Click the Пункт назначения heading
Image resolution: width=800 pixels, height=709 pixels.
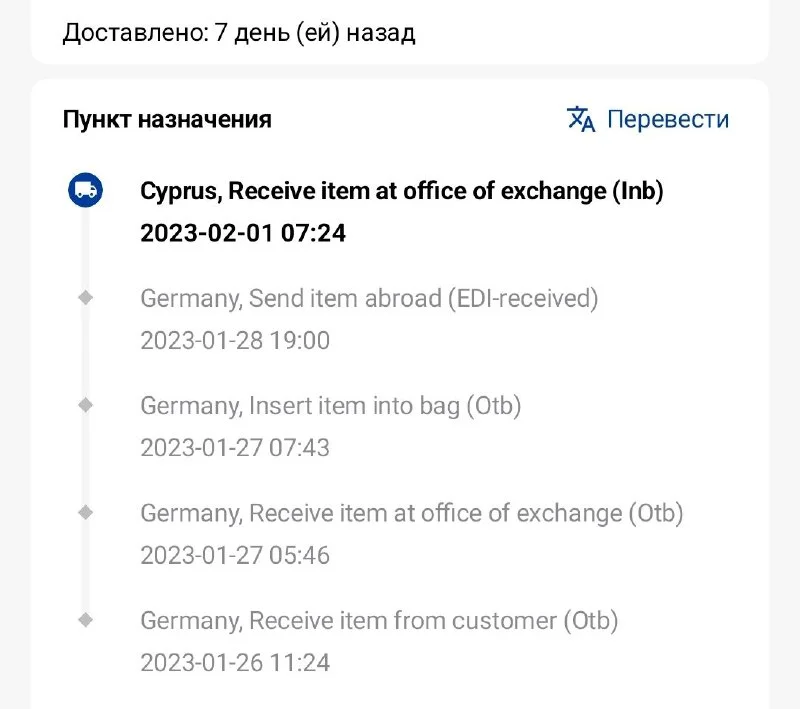(x=167, y=120)
